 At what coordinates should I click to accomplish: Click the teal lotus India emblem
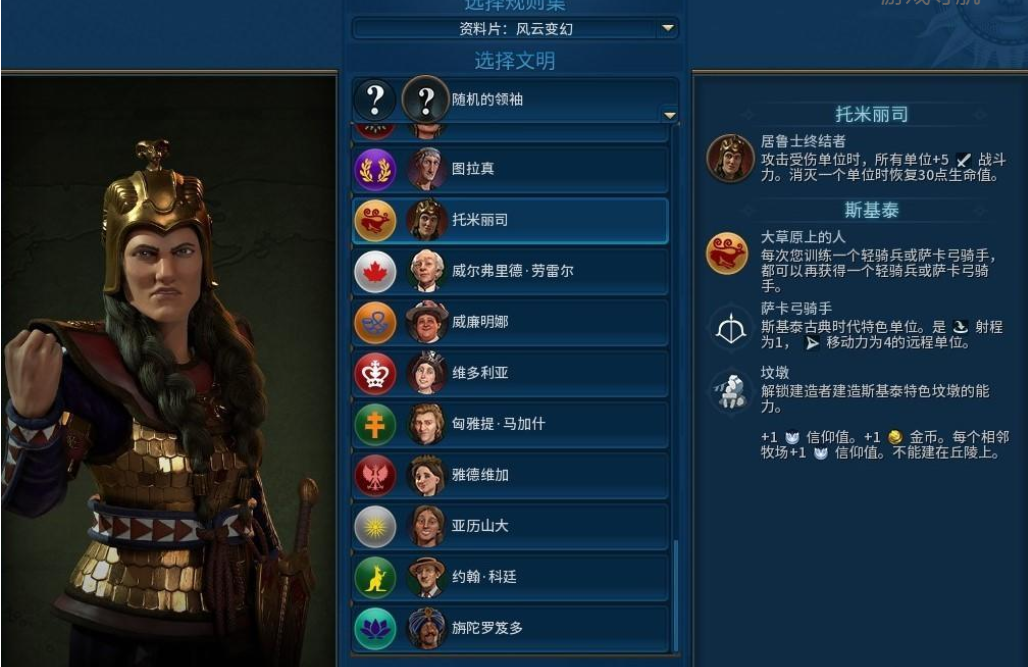click(x=375, y=628)
